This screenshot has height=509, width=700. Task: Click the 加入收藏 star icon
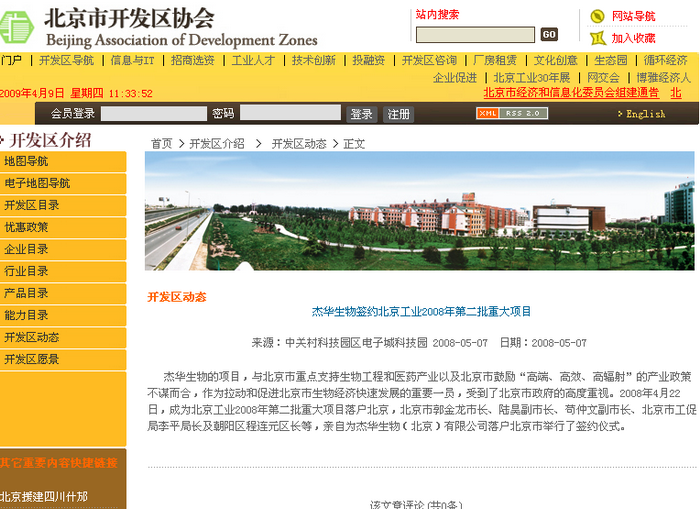coord(597,38)
